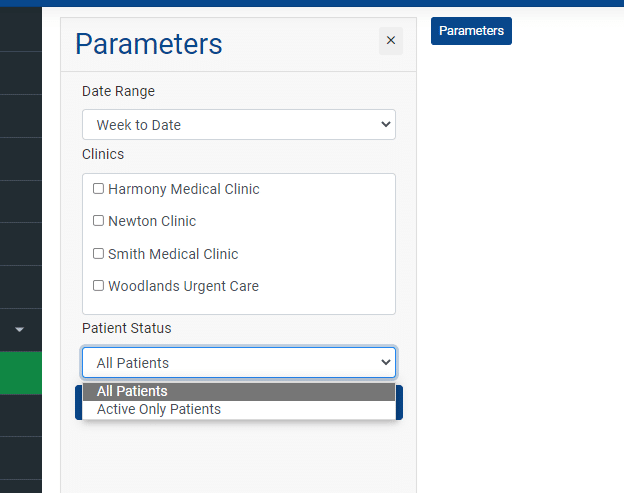This screenshot has height=493, width=624.
Task: Click the Week to Date chevron arrow
Action: (385, 124)
